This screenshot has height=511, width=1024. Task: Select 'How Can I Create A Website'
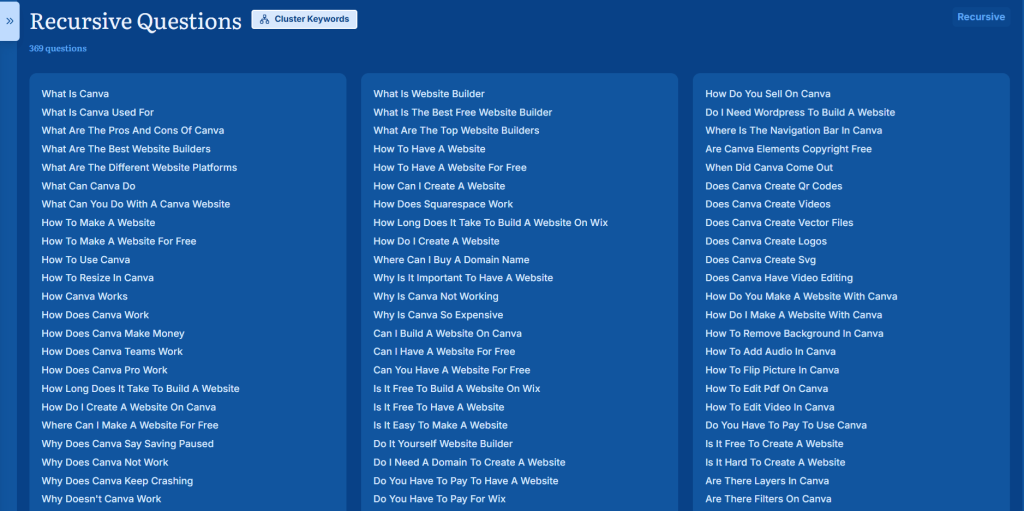(x=440, y=186)
